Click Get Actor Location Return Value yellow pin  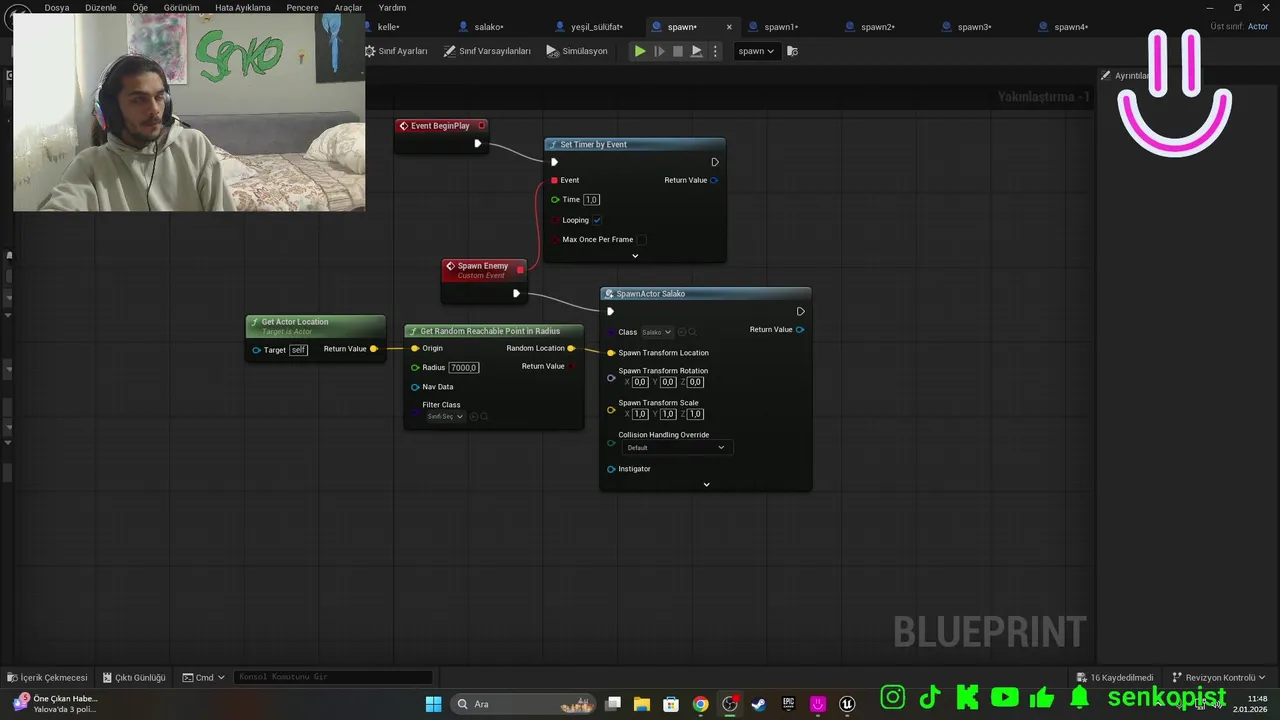click(374, 349)
